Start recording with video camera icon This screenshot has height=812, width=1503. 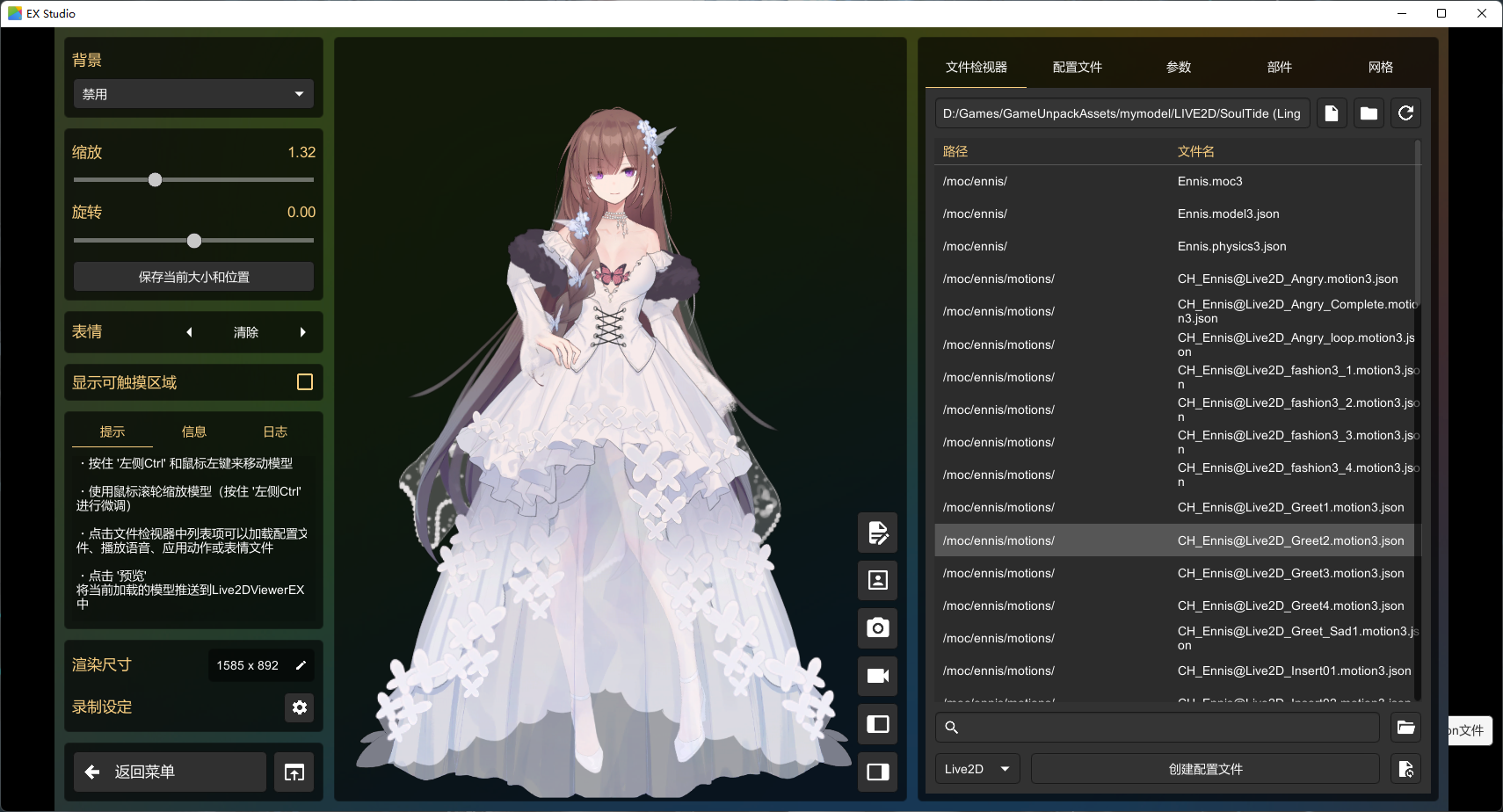click(x=877, y=676)
